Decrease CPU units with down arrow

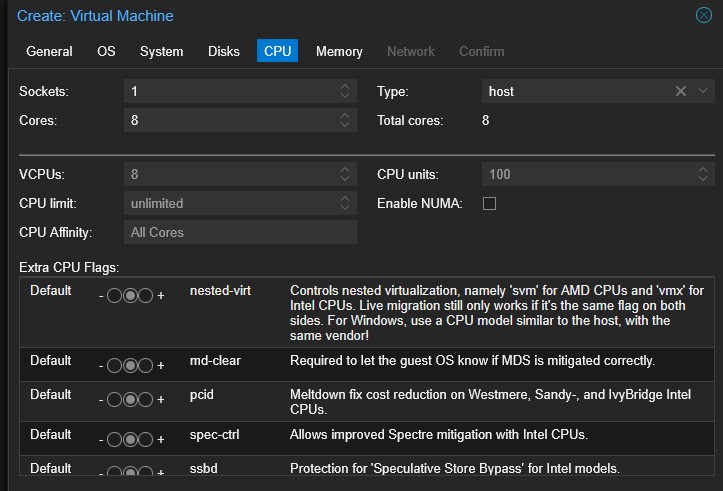[x=703, y=179]
